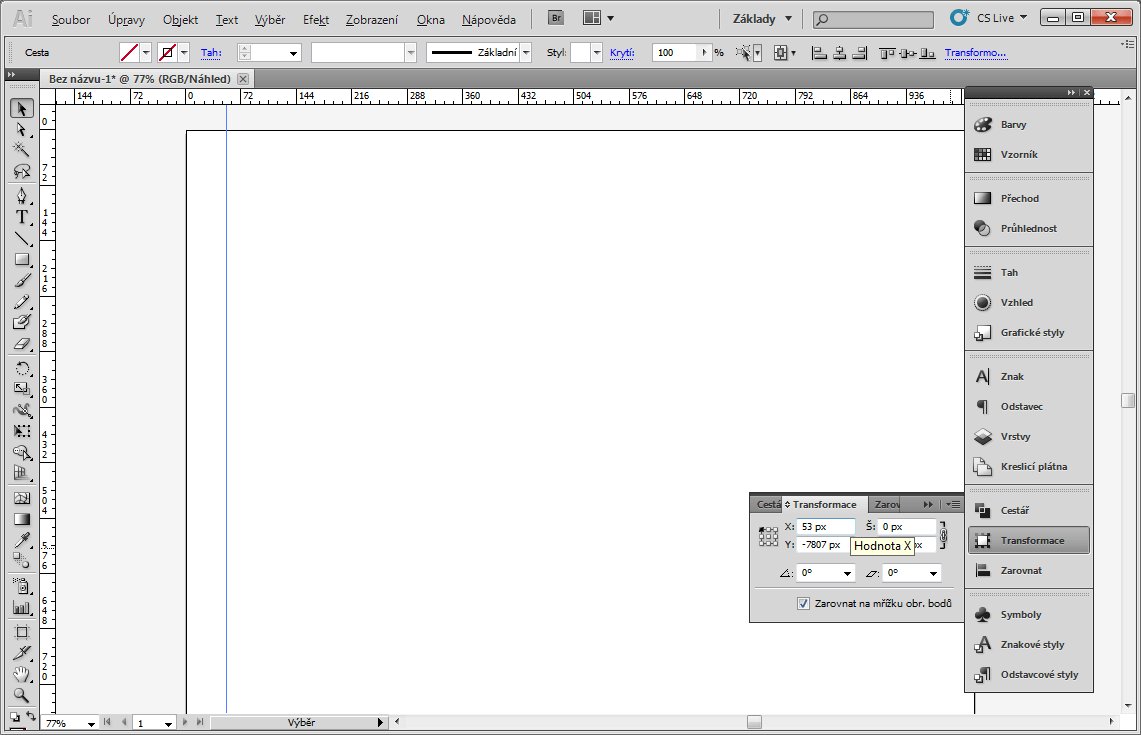Select the Gradient tool

[x=22, y=519]
